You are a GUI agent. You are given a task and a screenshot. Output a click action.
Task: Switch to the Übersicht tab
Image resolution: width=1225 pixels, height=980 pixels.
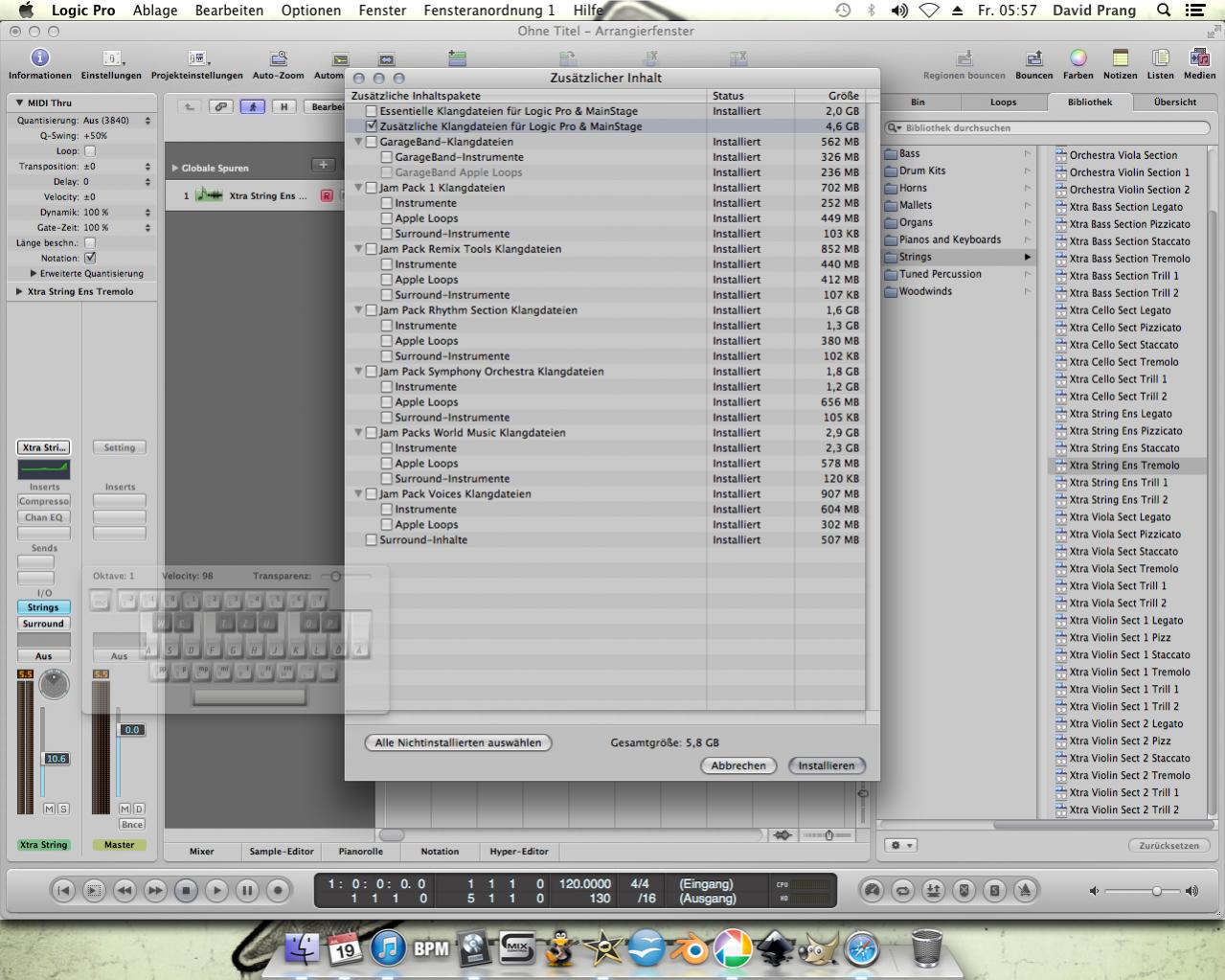pyautogui.click(x=1175, y=103)
